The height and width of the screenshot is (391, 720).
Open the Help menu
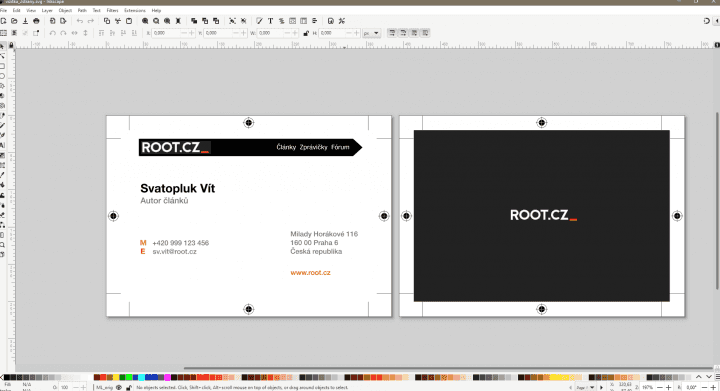[x=156, y=10]
